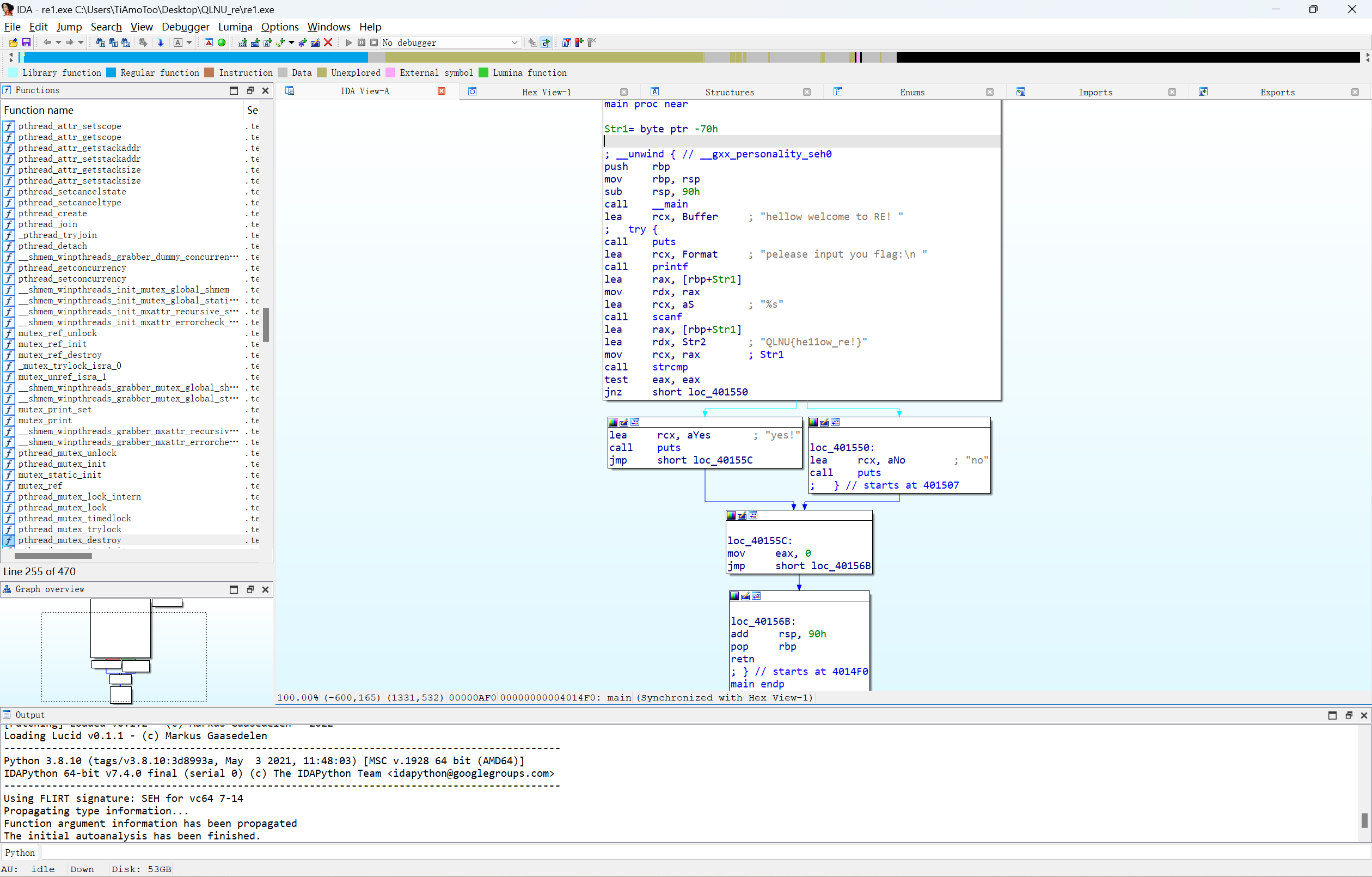Image resolution: width=1372 pixels, height=877 pixels.
Task: Click the first binoculars search icon
Action: click(100, 42)
